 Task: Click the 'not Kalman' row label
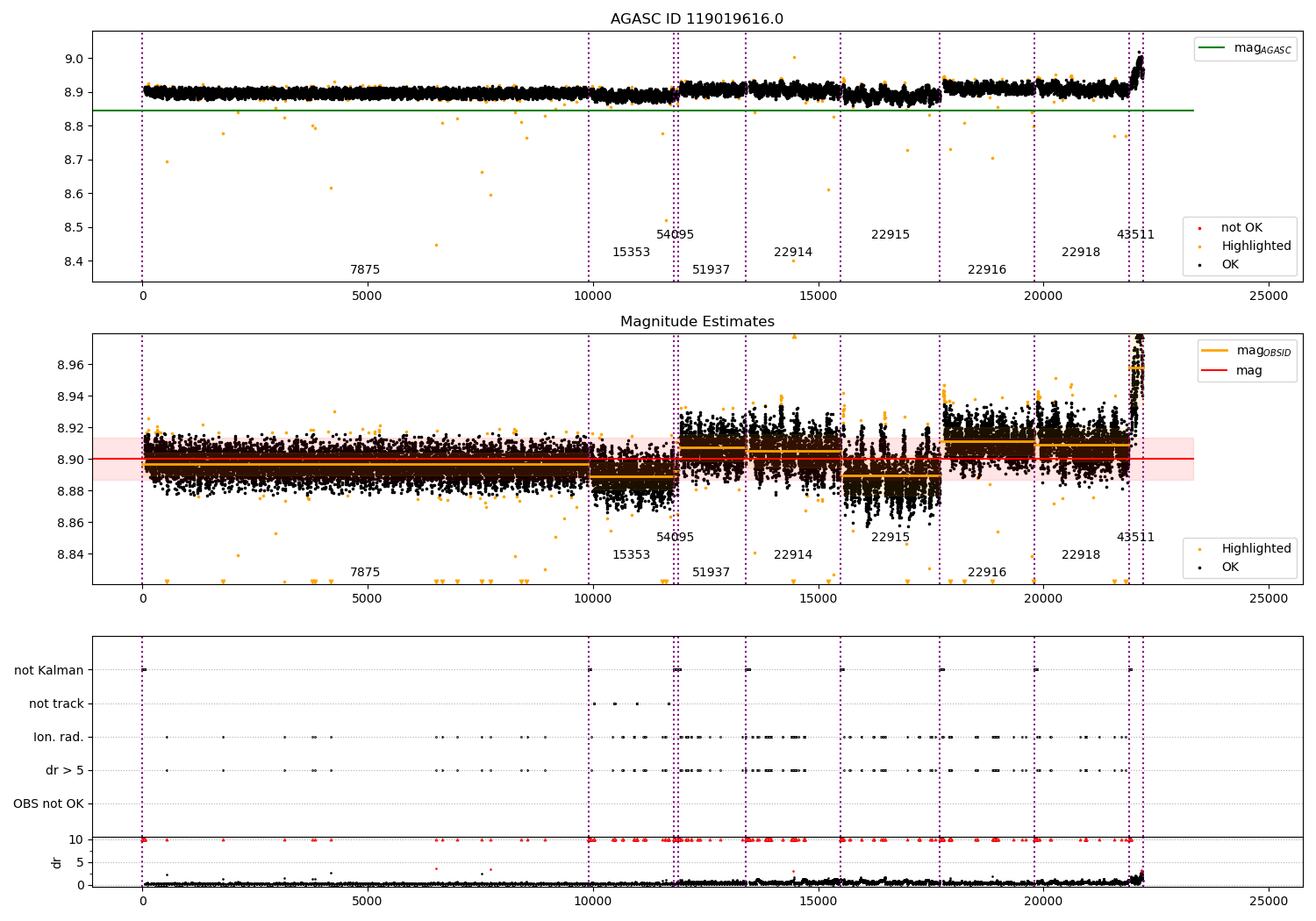49,671
